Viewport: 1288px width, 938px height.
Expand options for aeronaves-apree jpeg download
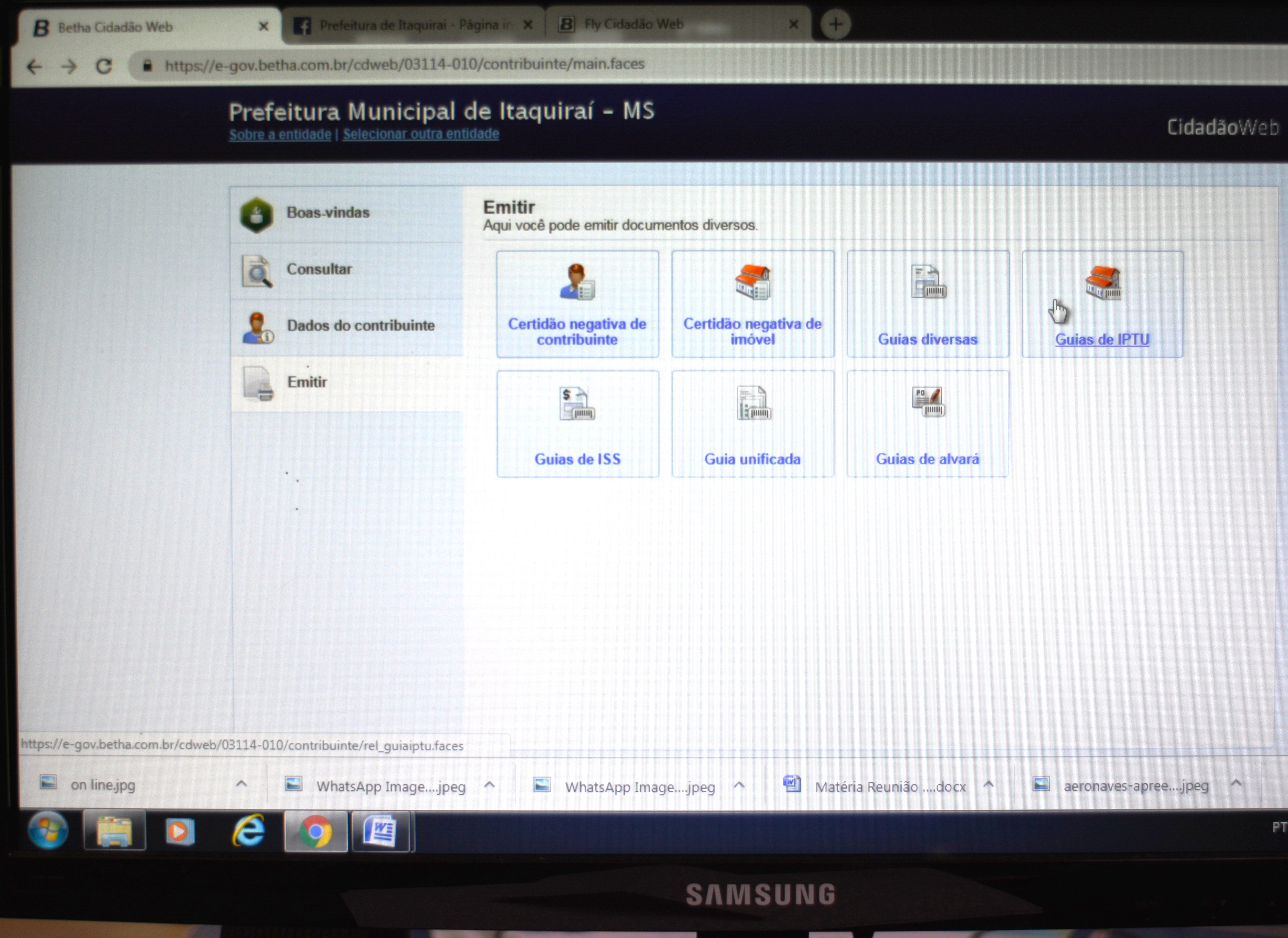1236,784
